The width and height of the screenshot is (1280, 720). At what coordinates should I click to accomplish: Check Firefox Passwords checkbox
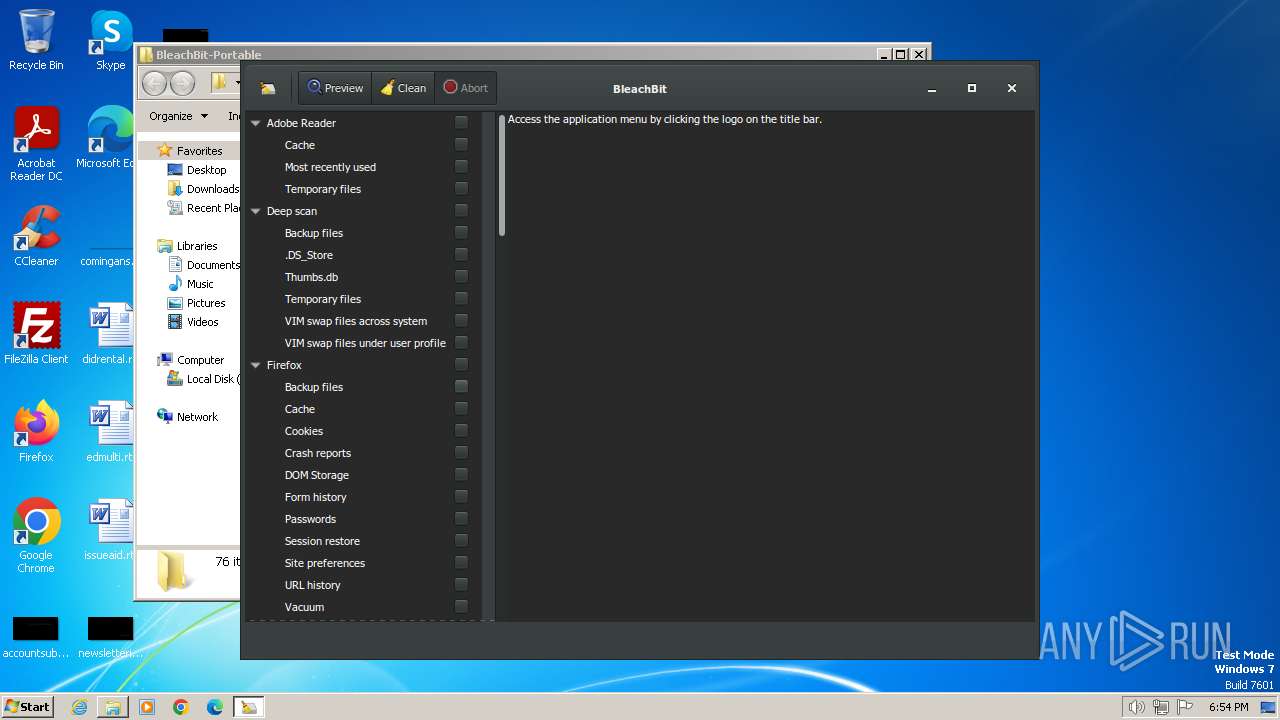[461, 519]
